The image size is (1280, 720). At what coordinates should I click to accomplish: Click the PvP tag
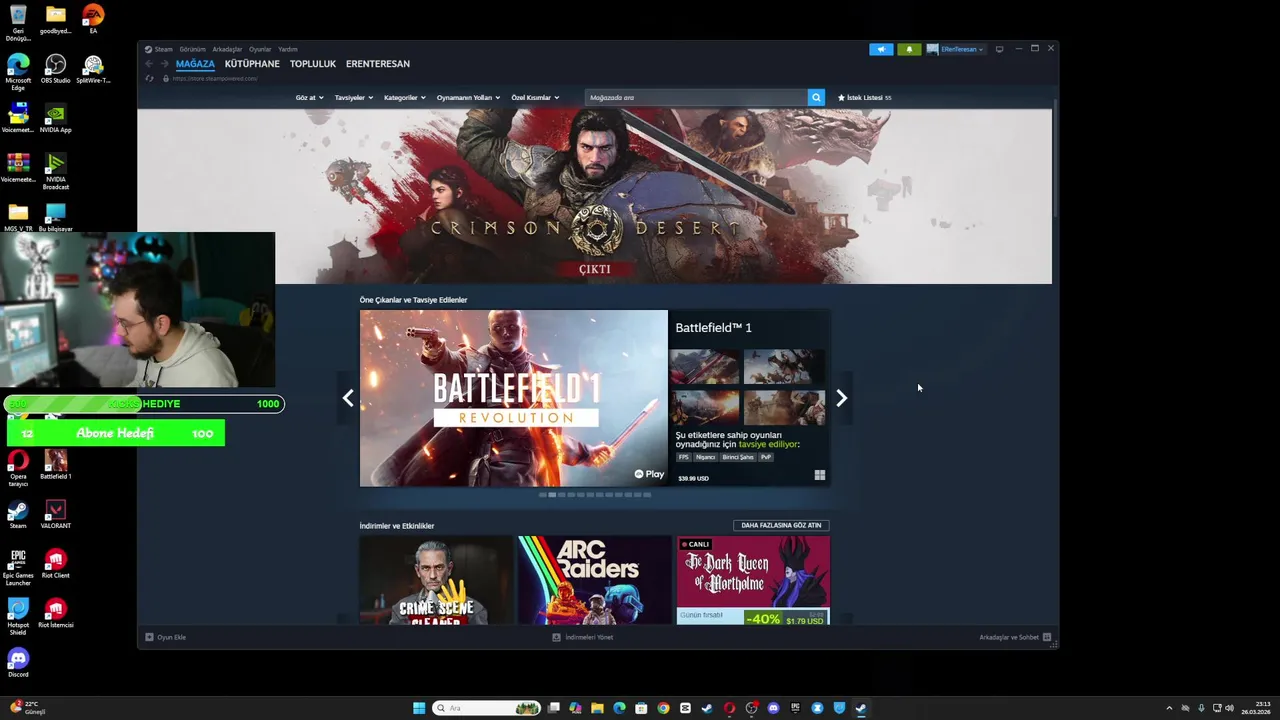coord(766,457)
